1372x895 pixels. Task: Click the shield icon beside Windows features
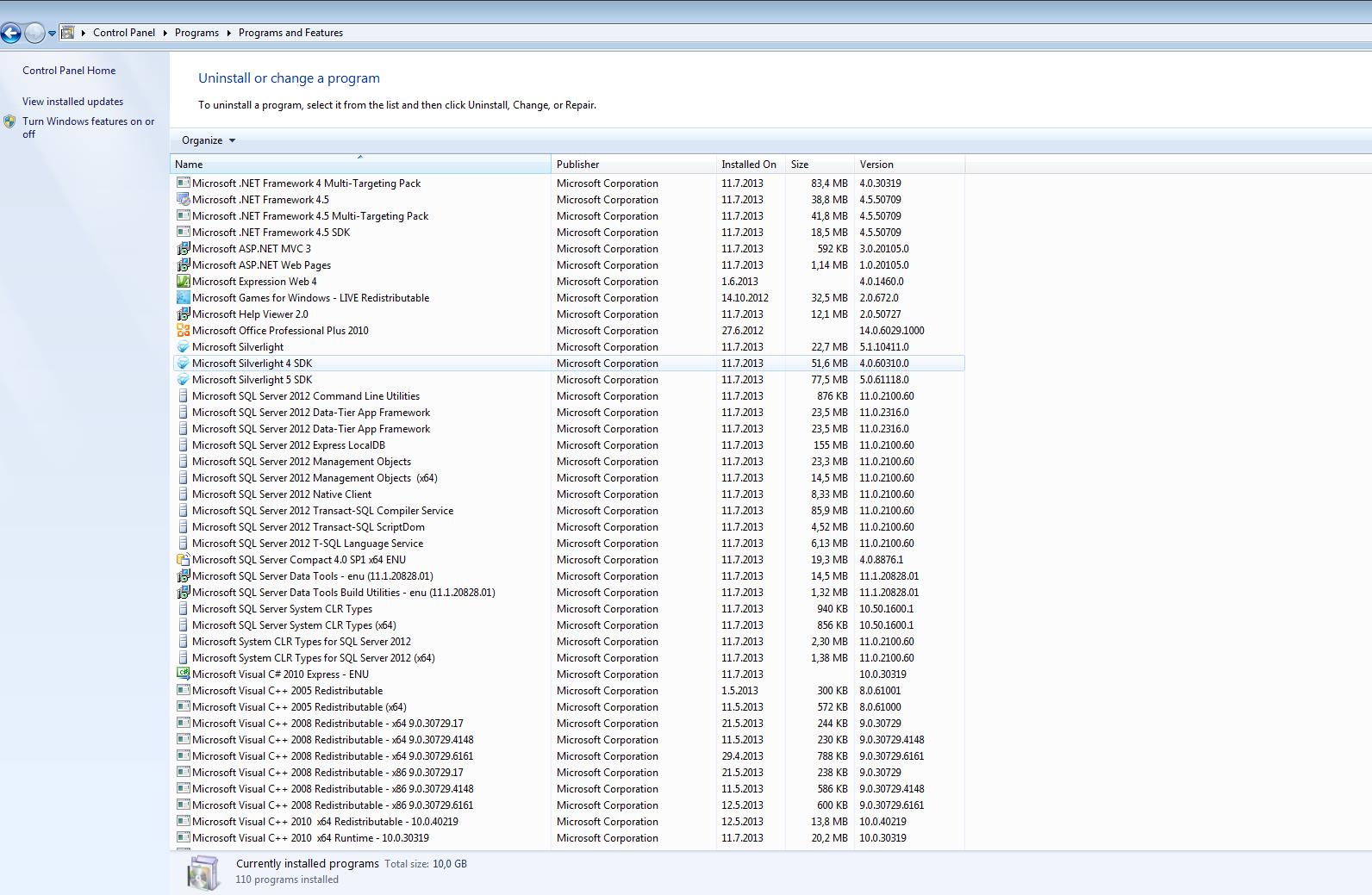tap(9, 122)
